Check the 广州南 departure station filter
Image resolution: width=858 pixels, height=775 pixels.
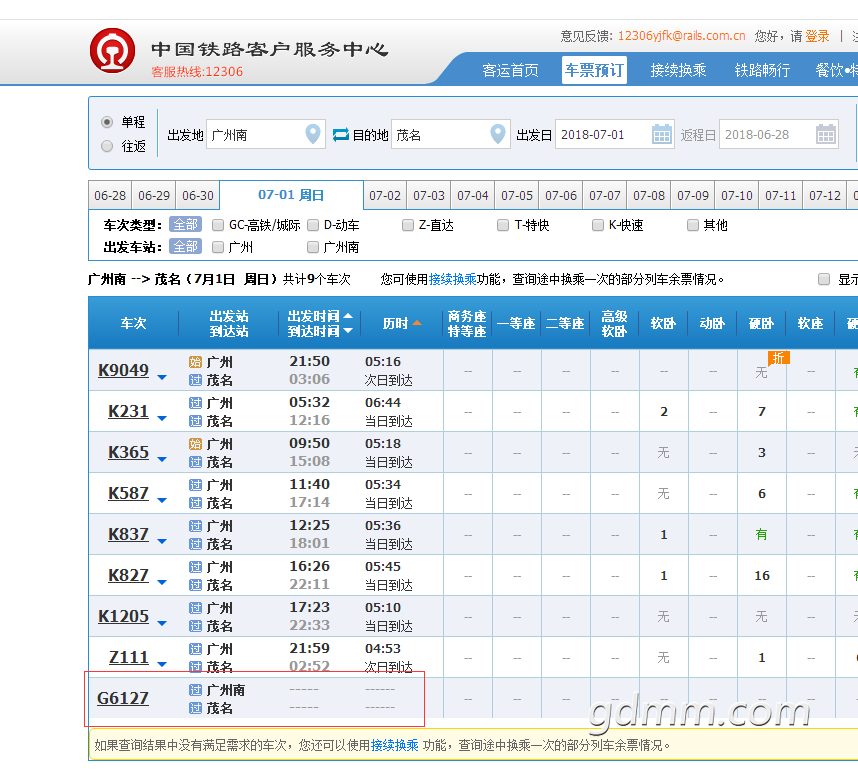pos(313,247)
